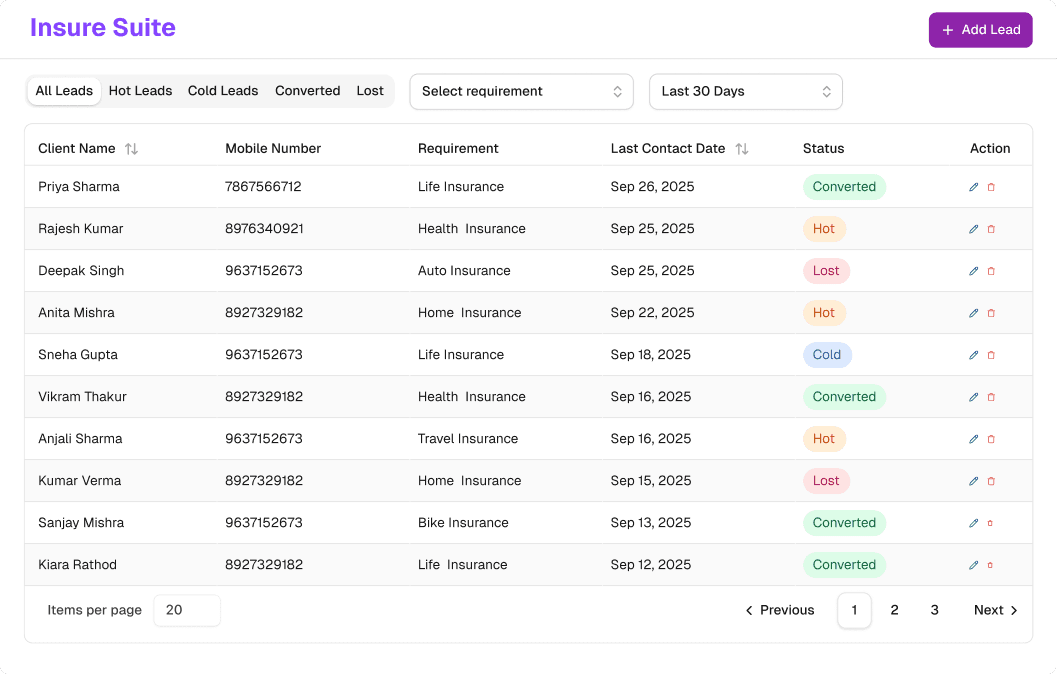This screenshot has width=1057, height=674.
Task: Go to Previous page
Action: click(779, 610)
